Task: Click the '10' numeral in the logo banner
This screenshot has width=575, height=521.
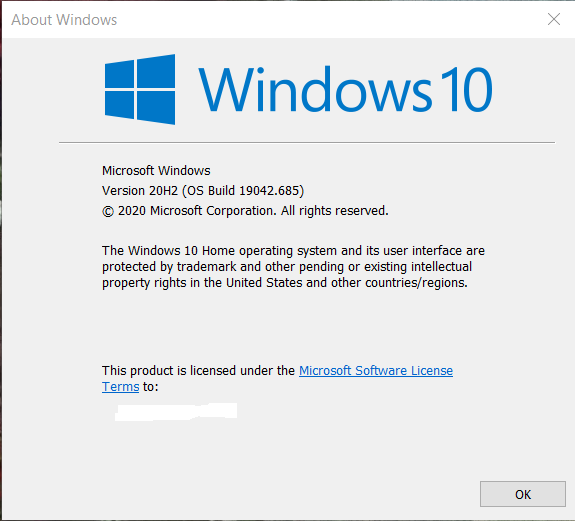Action: 466,89
